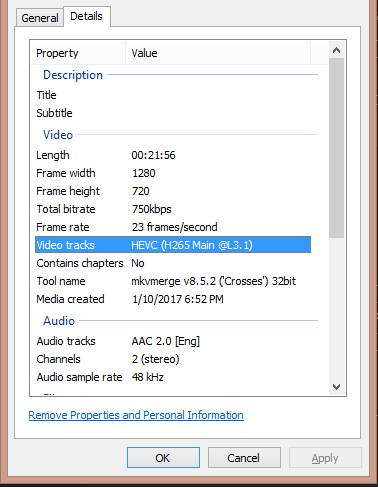Click the 48 kHz value

pyautogui.click(x=148, y=377)
